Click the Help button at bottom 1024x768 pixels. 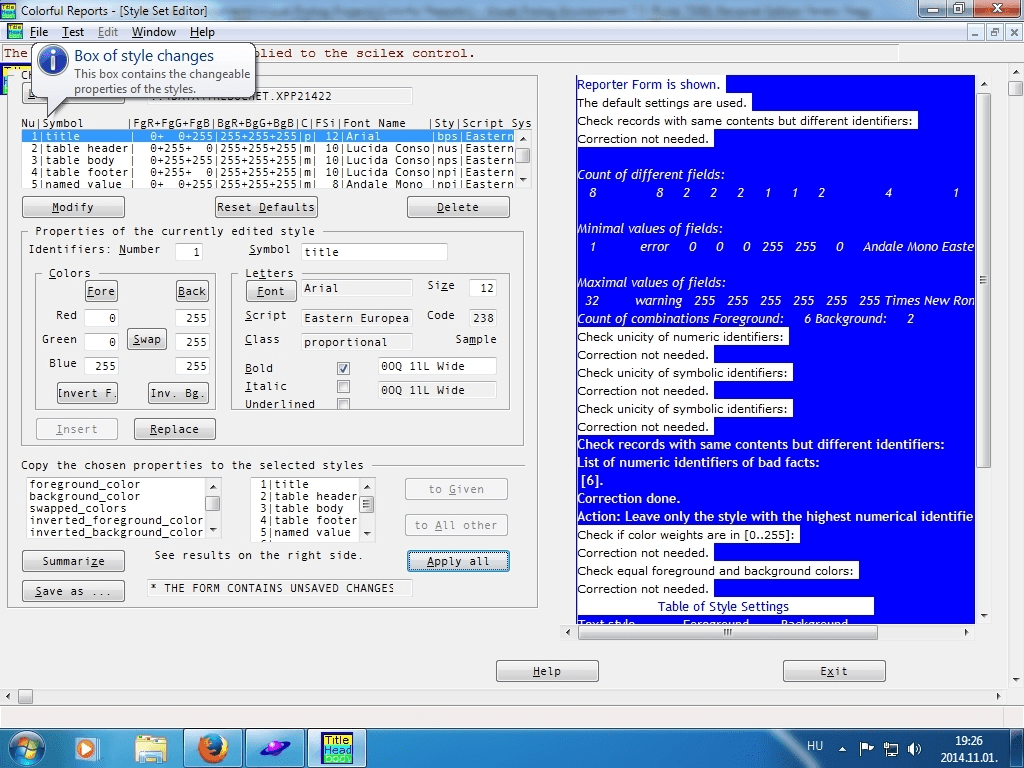(x=547, y=671)
